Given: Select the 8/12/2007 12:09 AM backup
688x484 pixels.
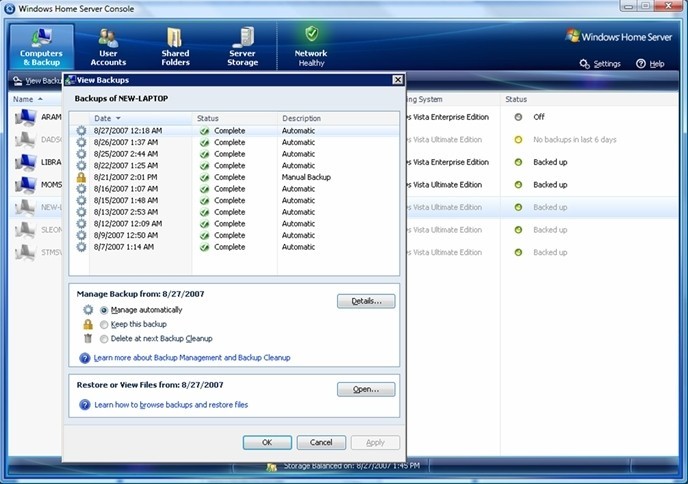Looking at the screenshot, I should click(x=235, y=224).
